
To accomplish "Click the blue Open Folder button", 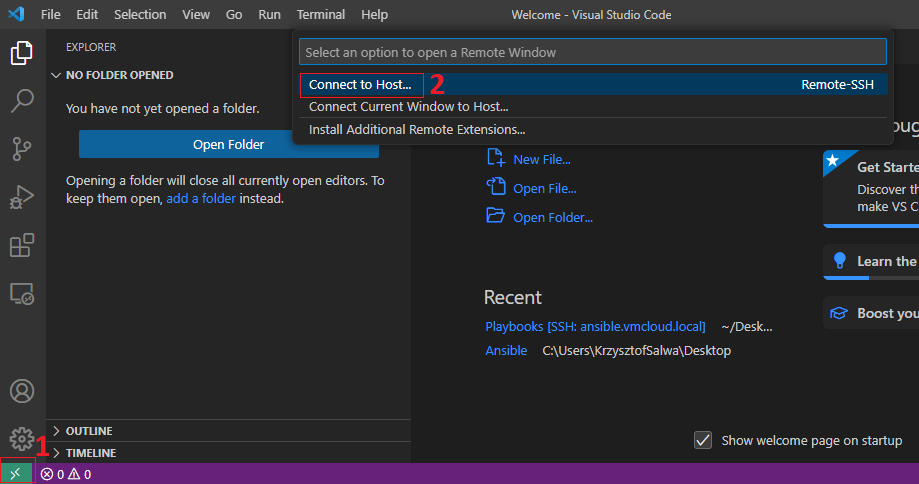I will point(228,144).
